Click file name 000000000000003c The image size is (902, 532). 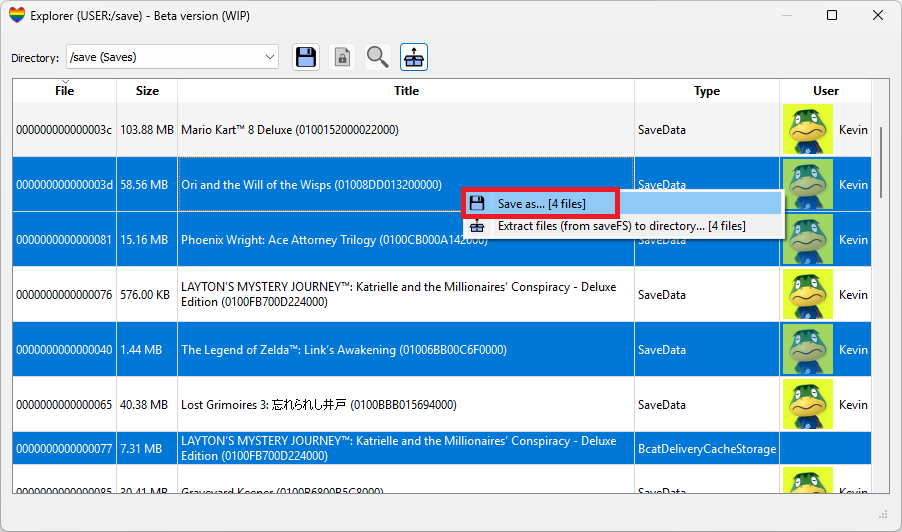(x=64, y=130)
